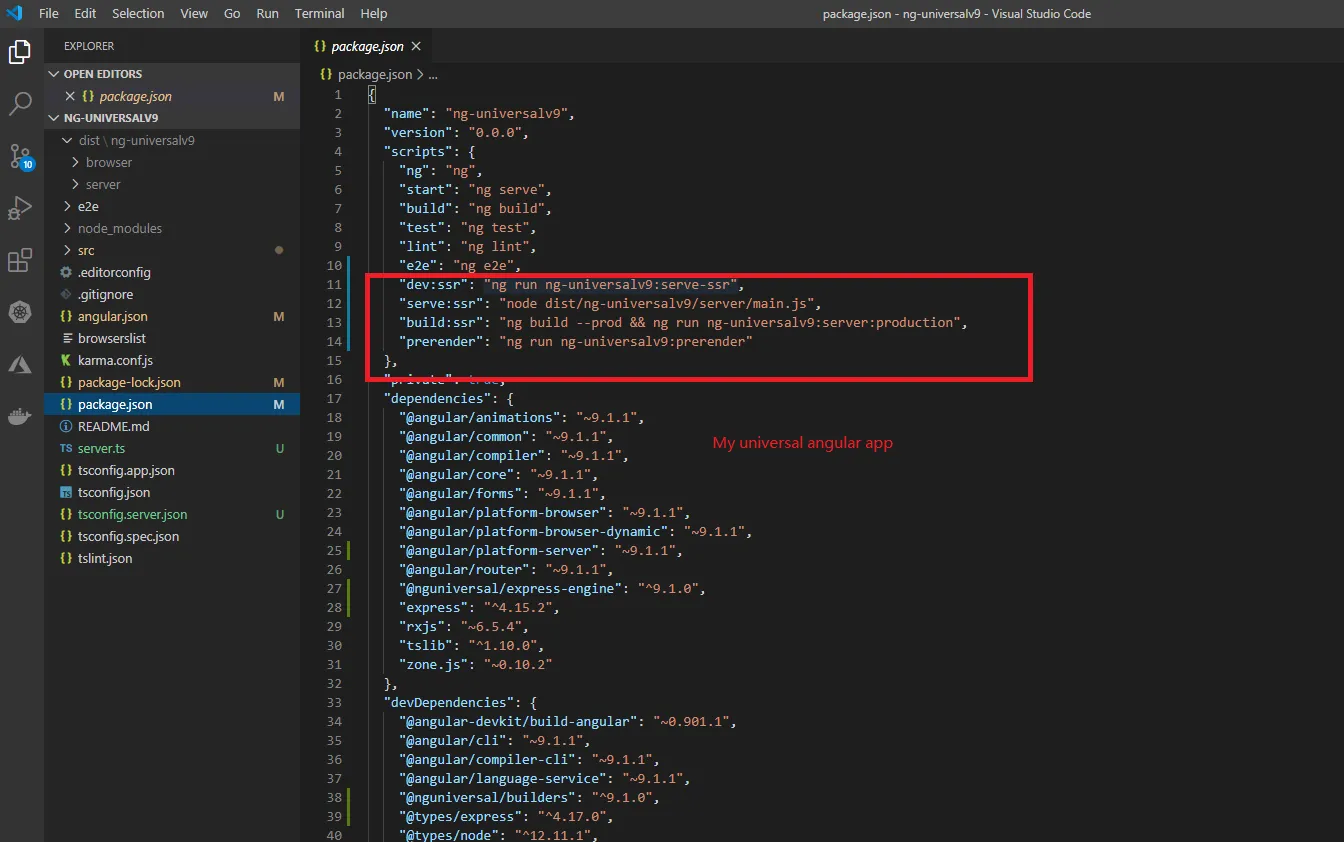
Task: Open the File menu
Action: [x=48, y=14]
